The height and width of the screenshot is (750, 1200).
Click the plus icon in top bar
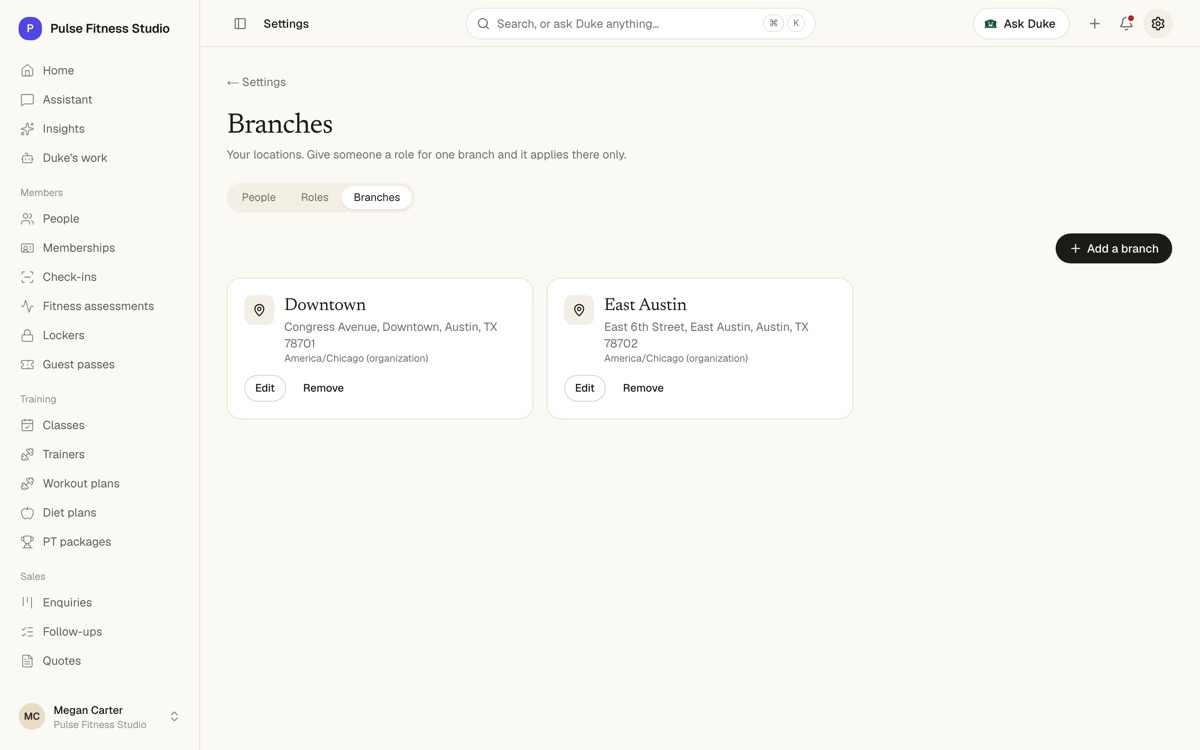pyautogui.click(x=1095, y=24)
